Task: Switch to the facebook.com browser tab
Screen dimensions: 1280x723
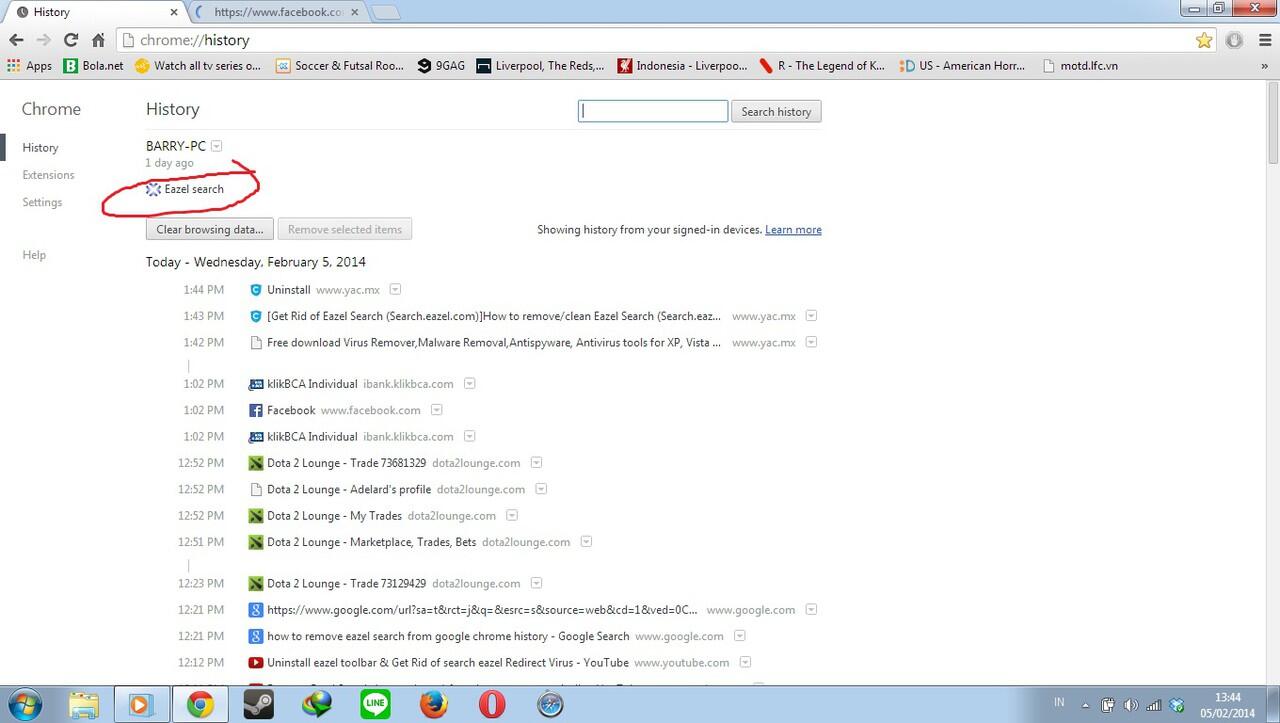Action: [x=277, y=12]
